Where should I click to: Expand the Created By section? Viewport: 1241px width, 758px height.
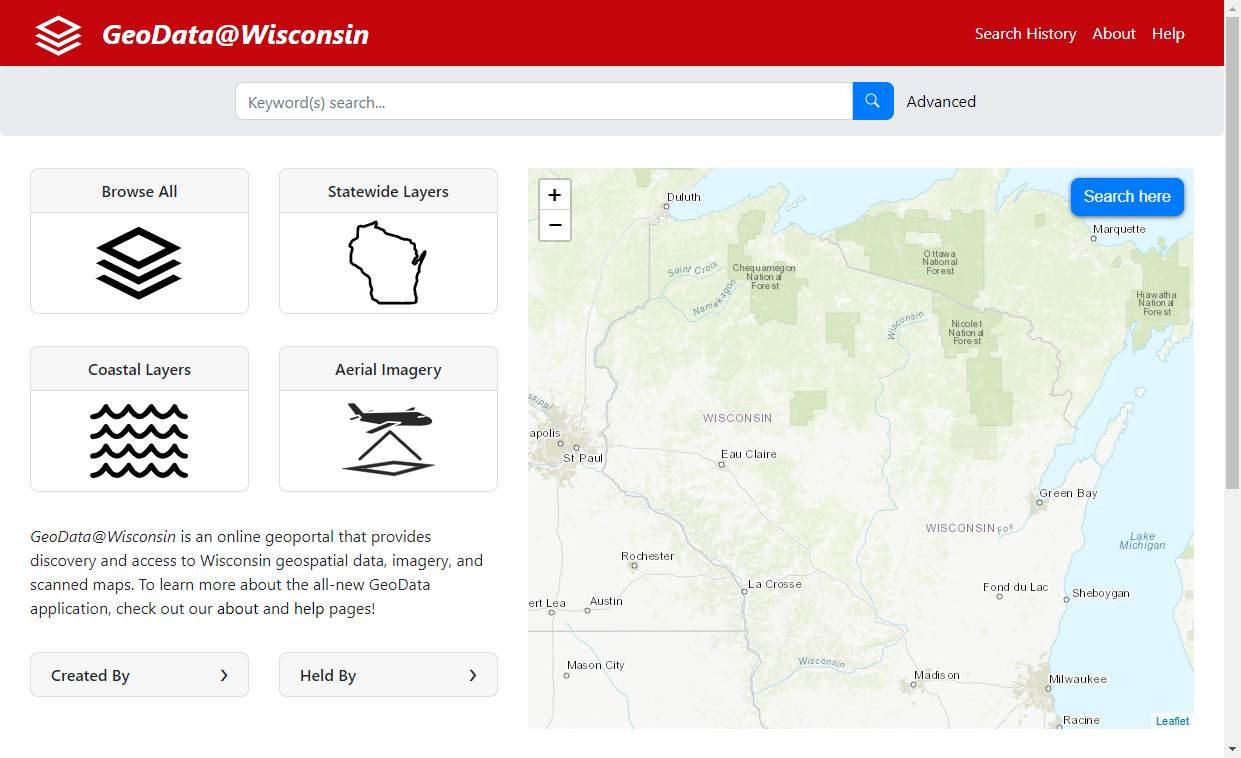(139, 675)
